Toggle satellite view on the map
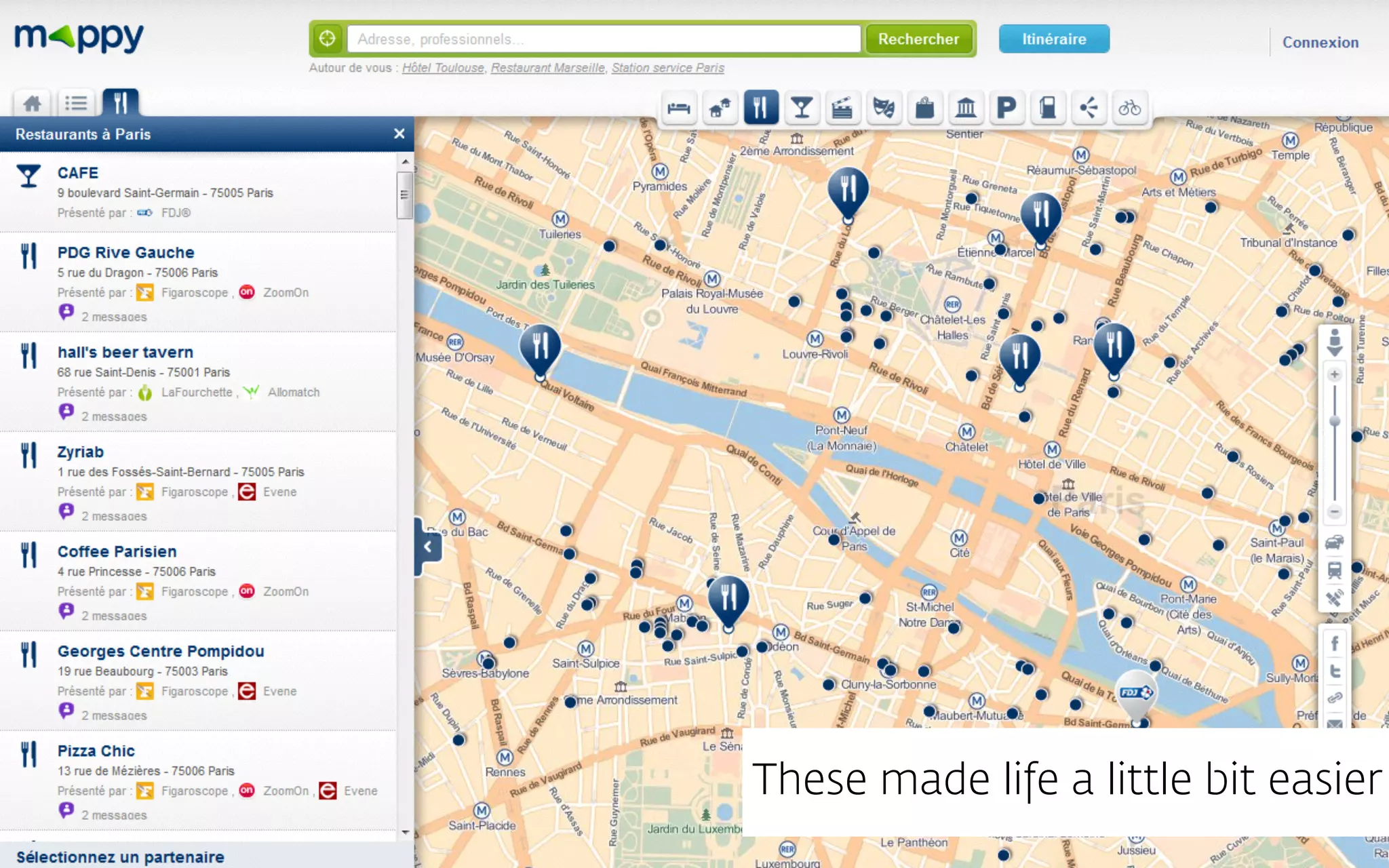The width and height of the screenshot is (1389, 868). pos(1334,598)
